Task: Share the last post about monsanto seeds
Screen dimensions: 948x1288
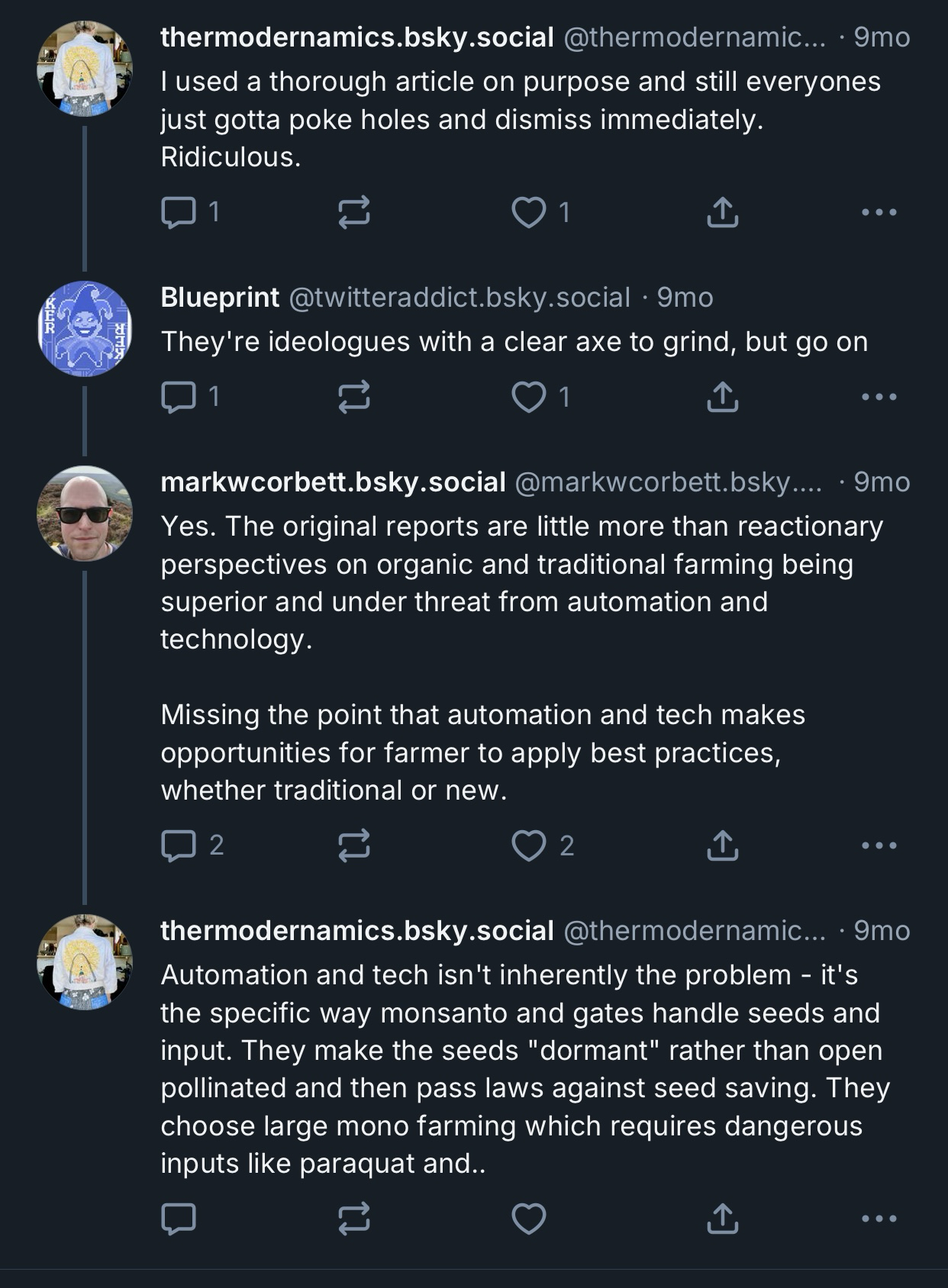Action: pyautogui.click(x=722, y=1219)
